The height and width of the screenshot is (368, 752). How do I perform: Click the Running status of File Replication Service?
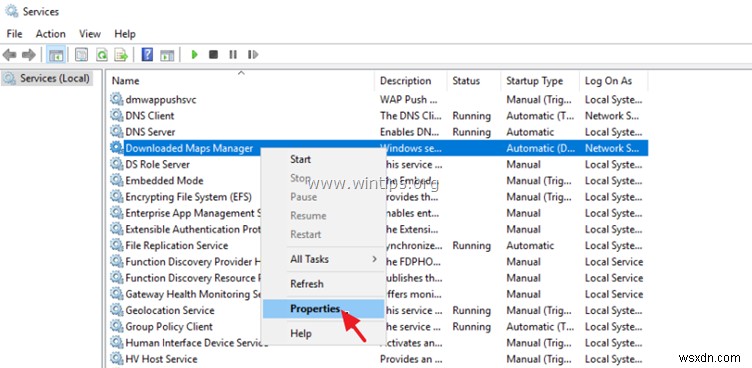click(471, 245)
